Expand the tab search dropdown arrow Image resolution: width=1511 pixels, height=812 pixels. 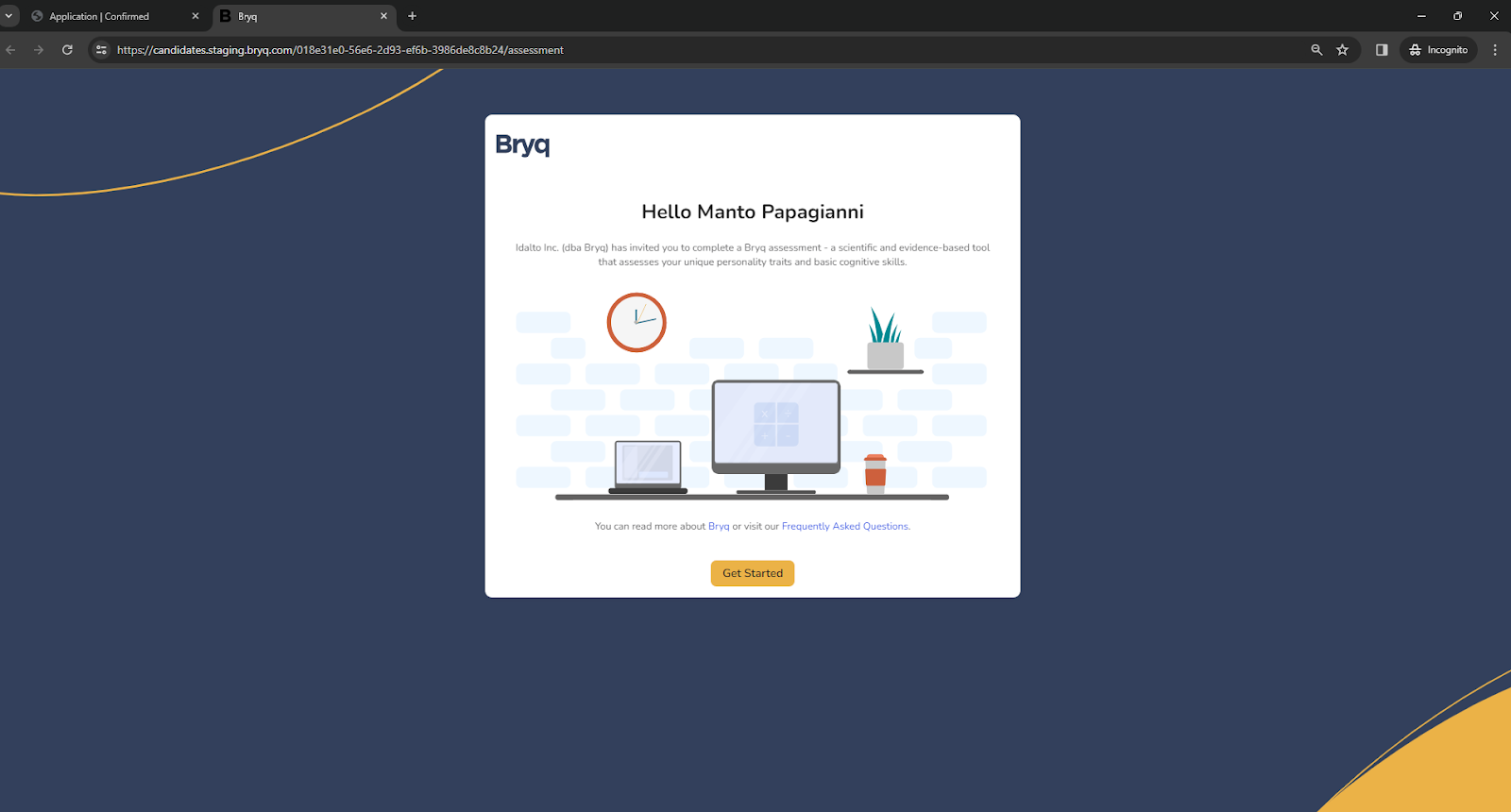coord(9,16)
